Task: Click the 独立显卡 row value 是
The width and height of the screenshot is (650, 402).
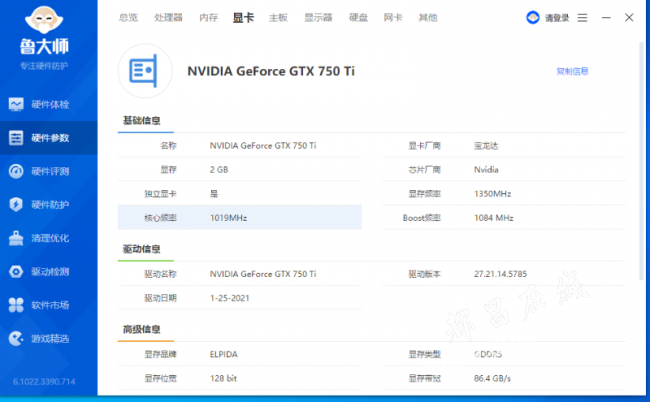Action: tap(214, 194)
